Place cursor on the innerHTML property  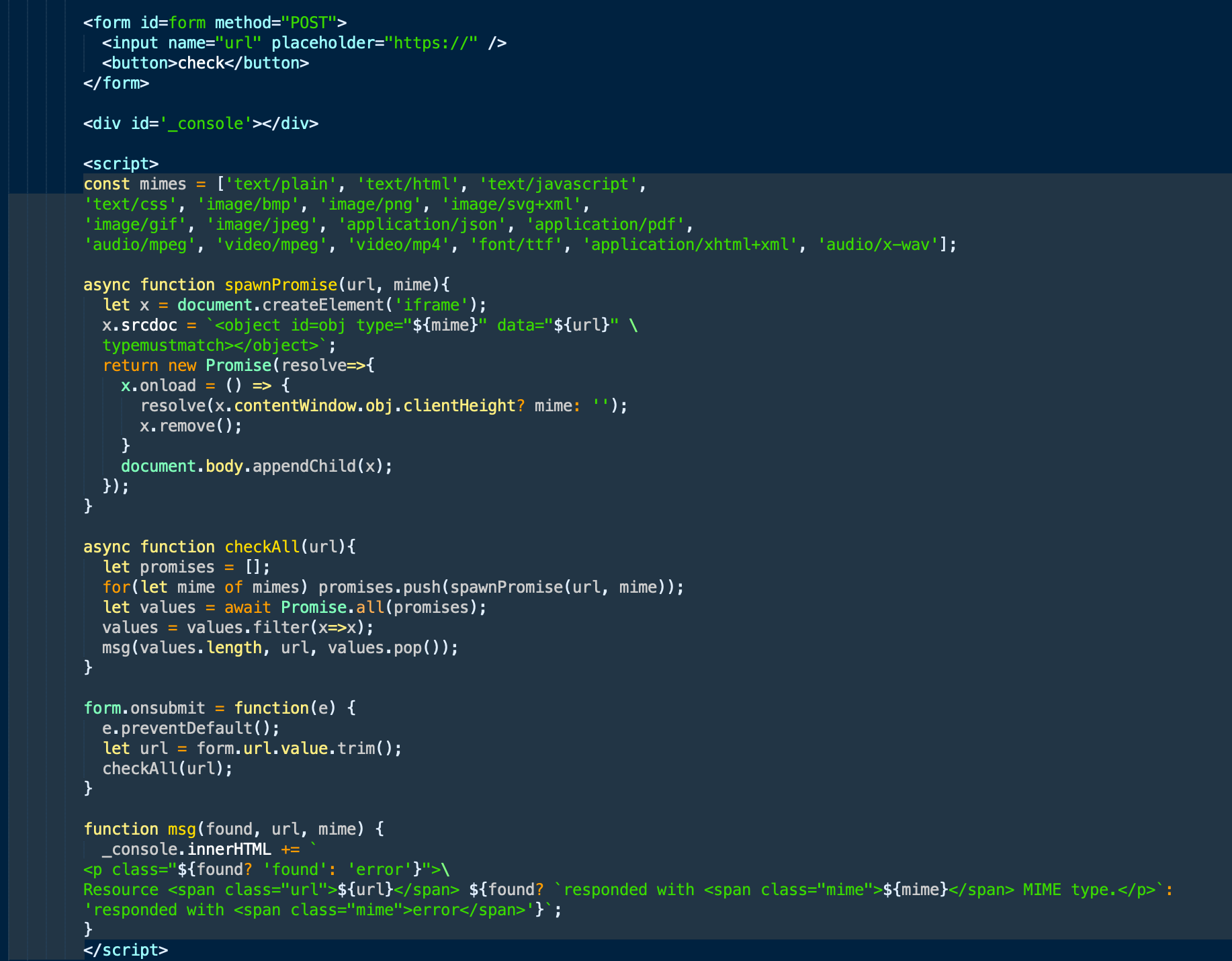pyautogui.click(x=228, y=849)
